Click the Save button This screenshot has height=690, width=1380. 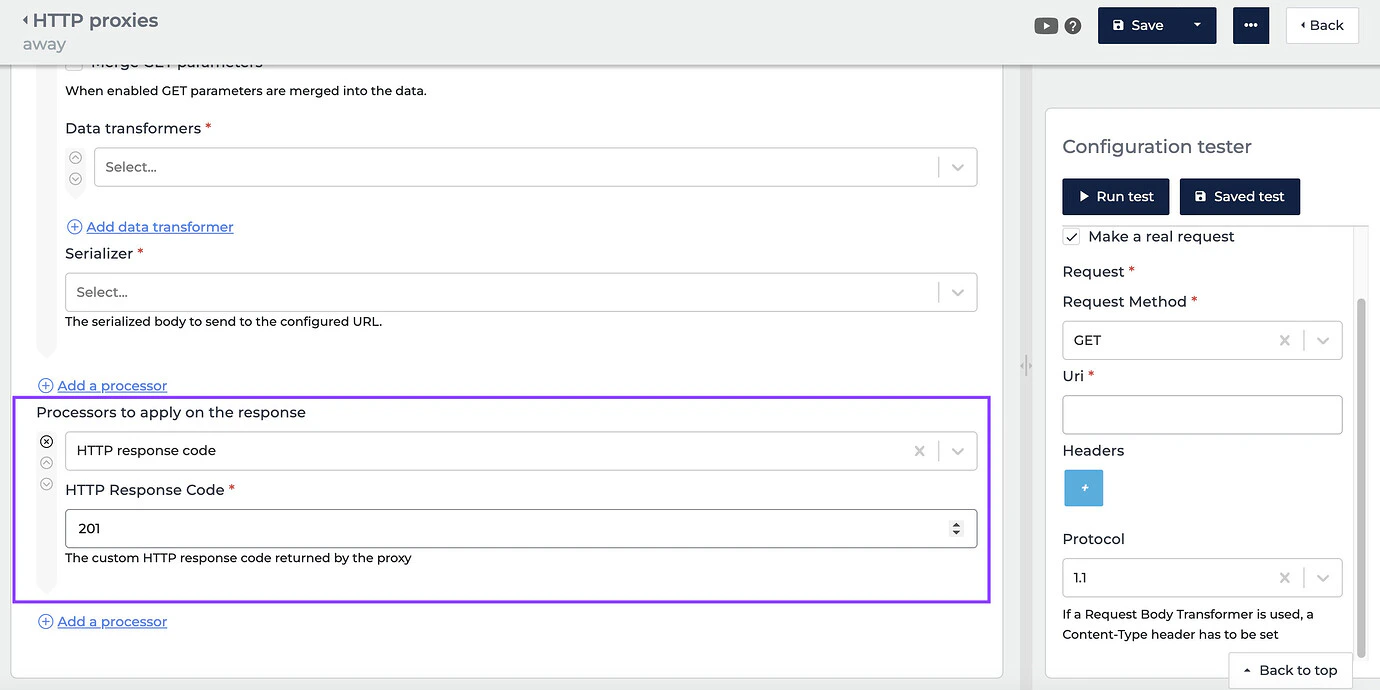(x=1138, y=25)
